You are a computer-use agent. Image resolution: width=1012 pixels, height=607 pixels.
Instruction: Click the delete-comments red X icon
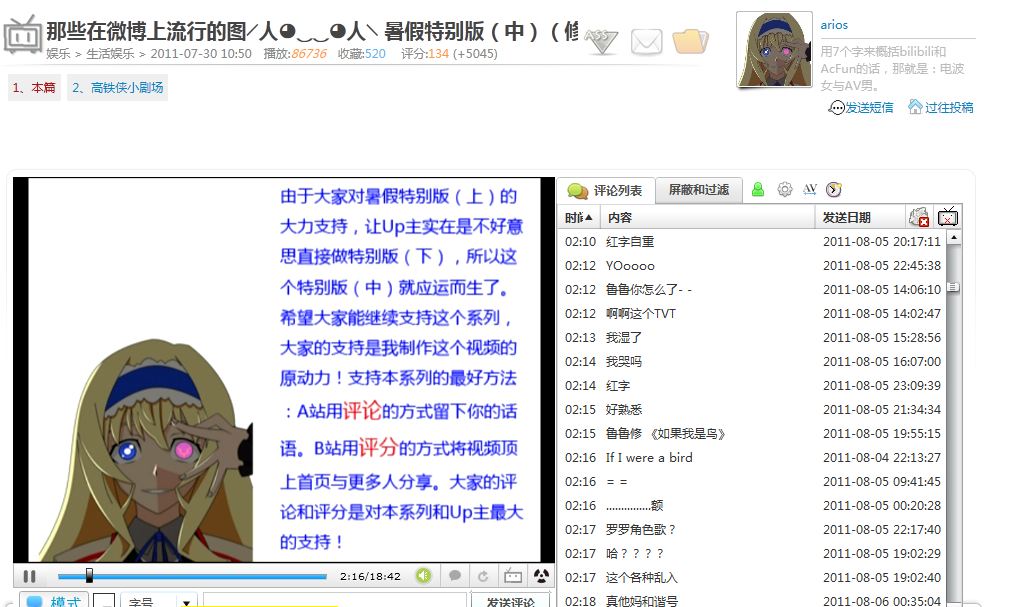[x=918, y=217]
